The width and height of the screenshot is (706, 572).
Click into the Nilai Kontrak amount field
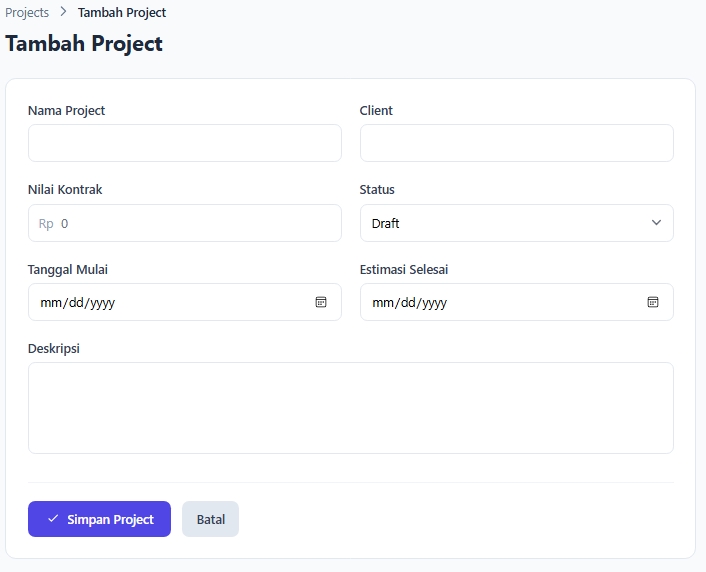point(185,223)
